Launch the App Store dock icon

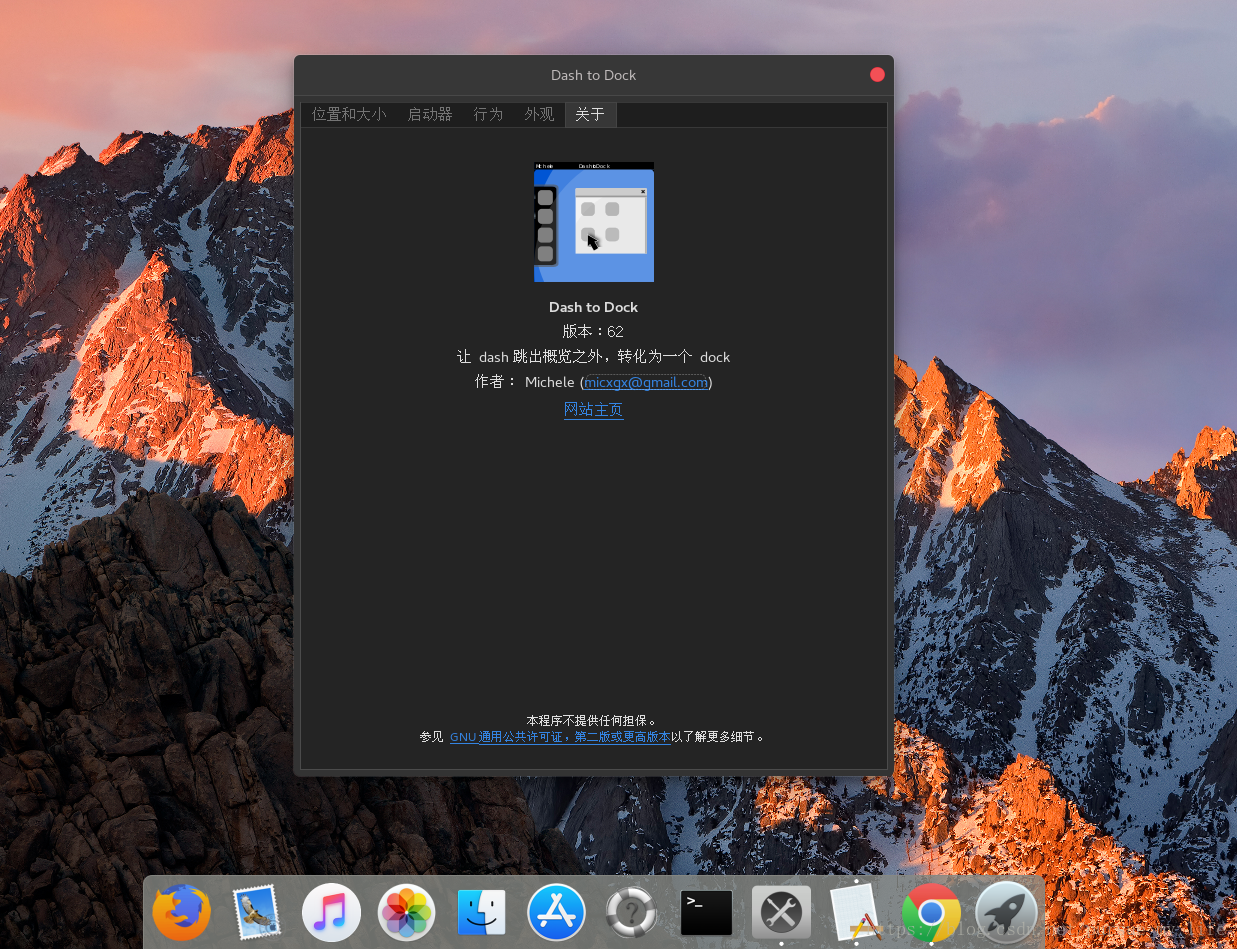tap(556, 913)
